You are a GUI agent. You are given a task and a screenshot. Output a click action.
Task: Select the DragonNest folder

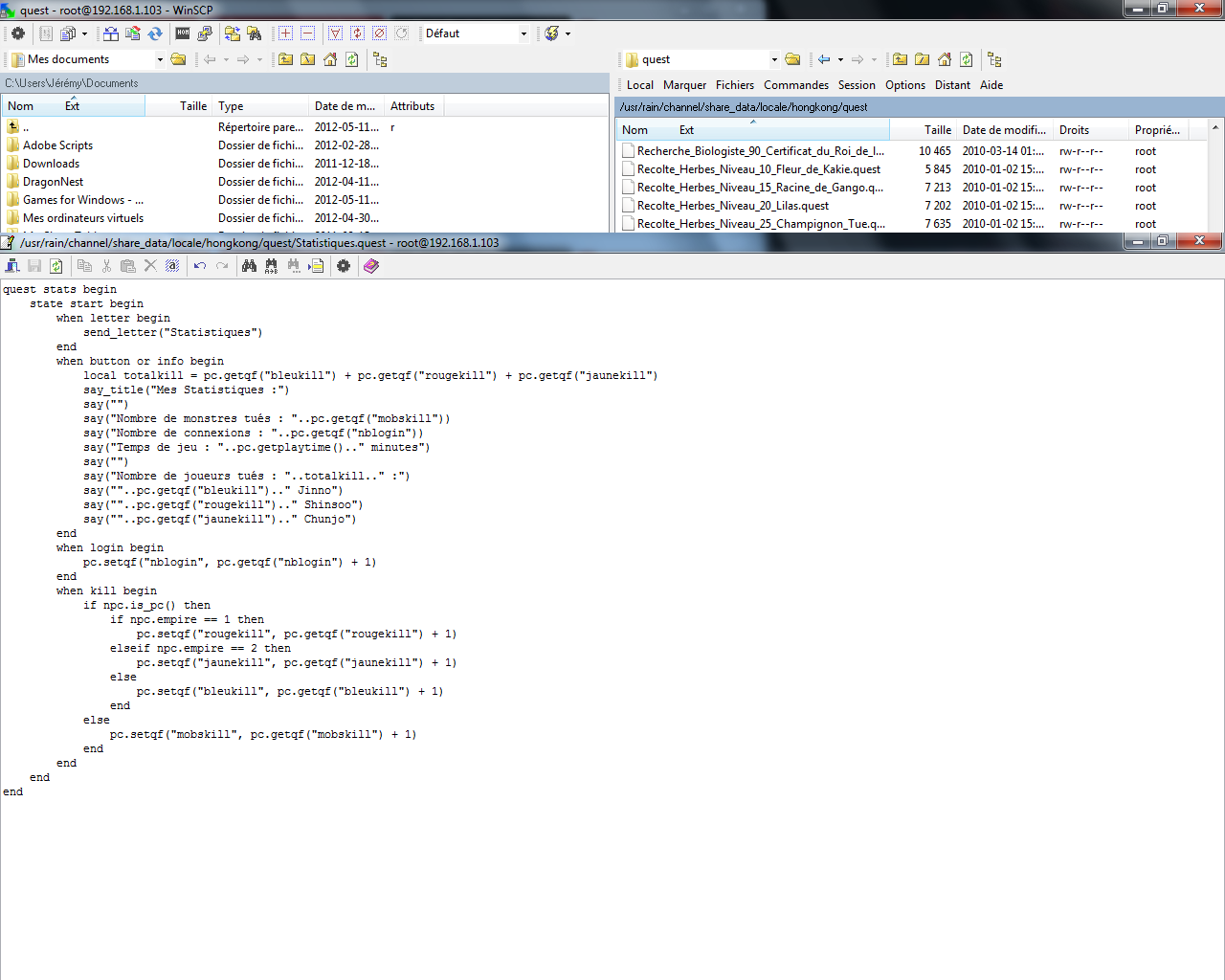[x=53, y=182]
